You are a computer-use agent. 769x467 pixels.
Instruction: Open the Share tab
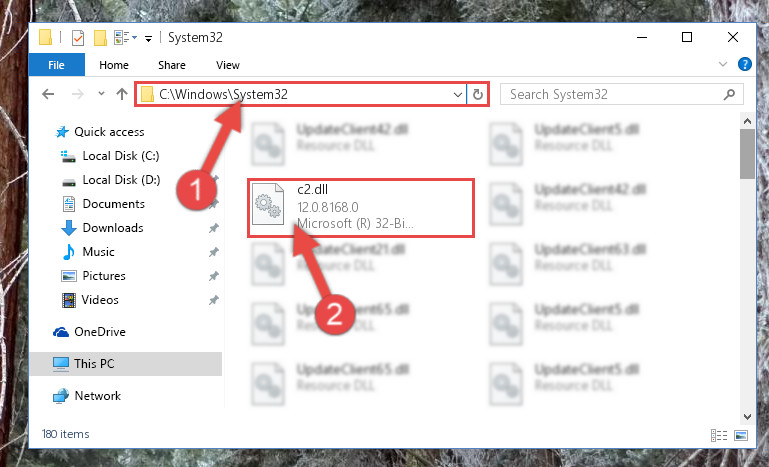tap(172, 65)
